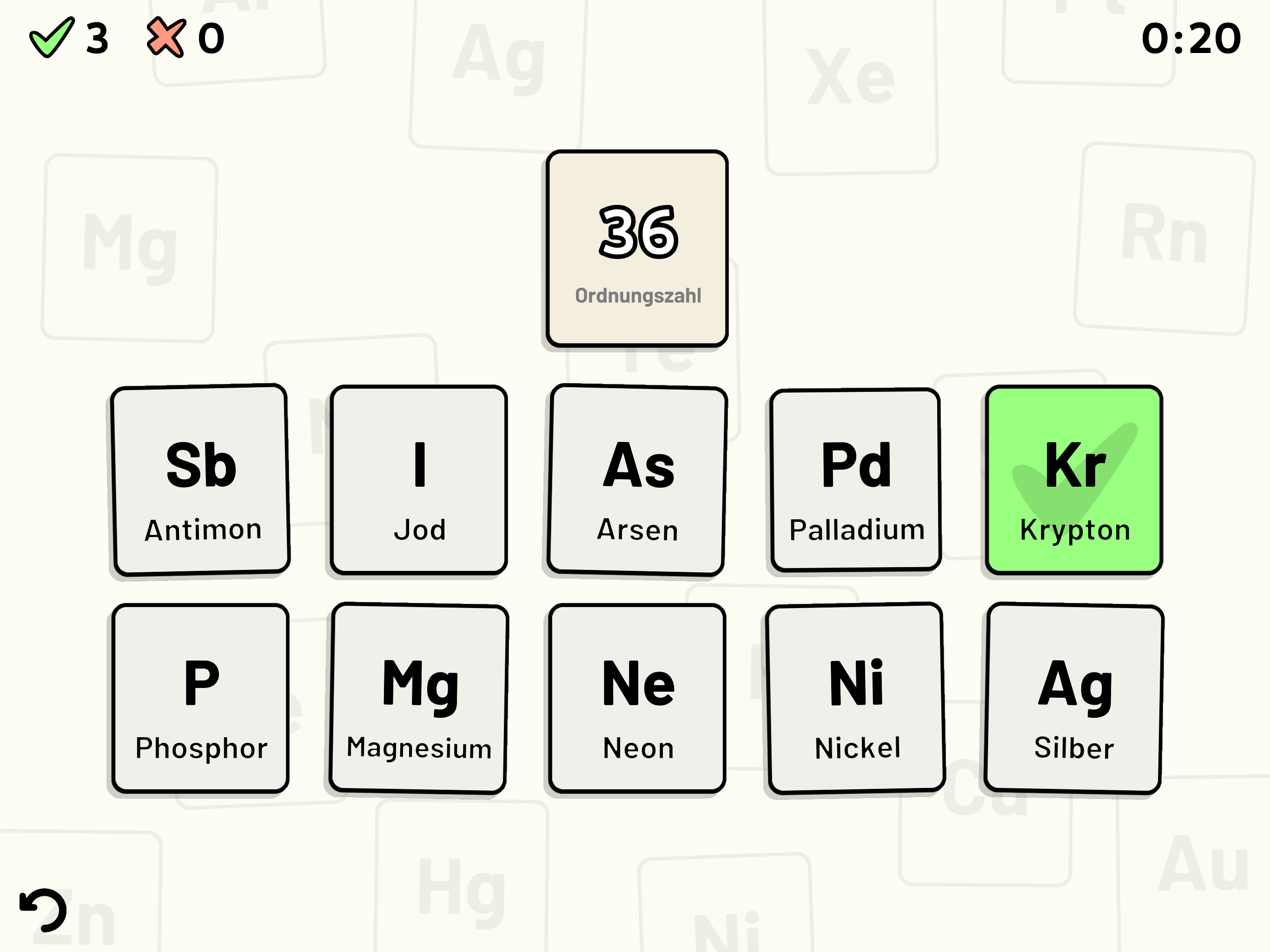Choose the I Jod element tile

(419, 479)
